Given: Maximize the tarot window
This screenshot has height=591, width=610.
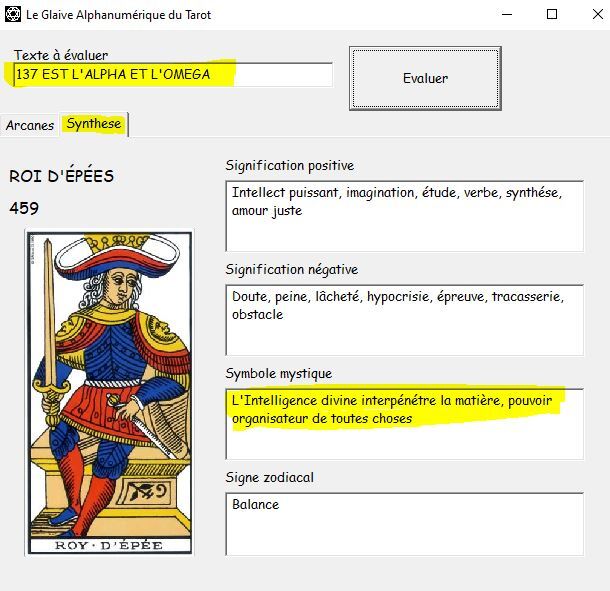Looking at the screenshot, I should [x=552, y=14].
